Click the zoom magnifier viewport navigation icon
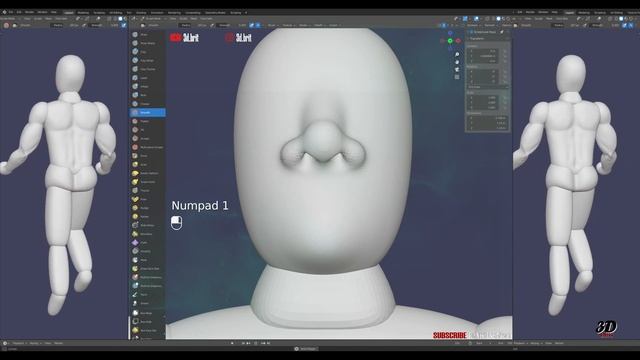 pos(457,55)
